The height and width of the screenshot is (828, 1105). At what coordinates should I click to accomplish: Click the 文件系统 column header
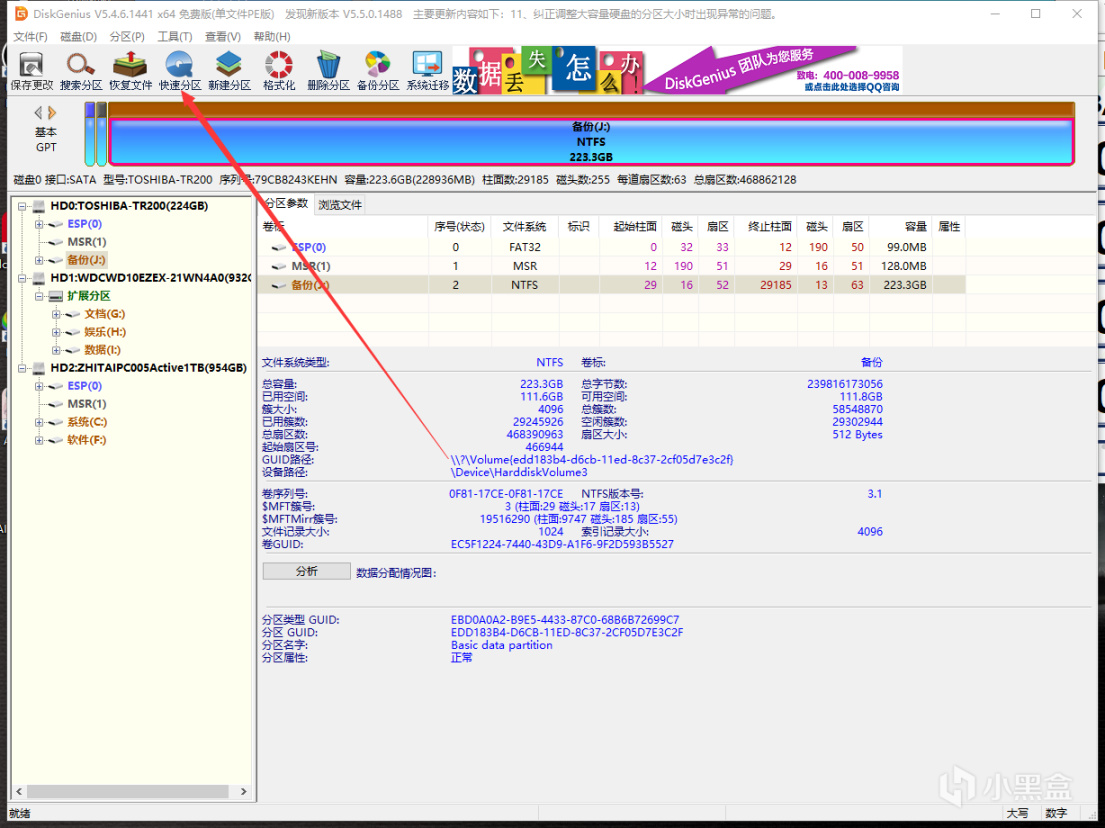point(524,226)
